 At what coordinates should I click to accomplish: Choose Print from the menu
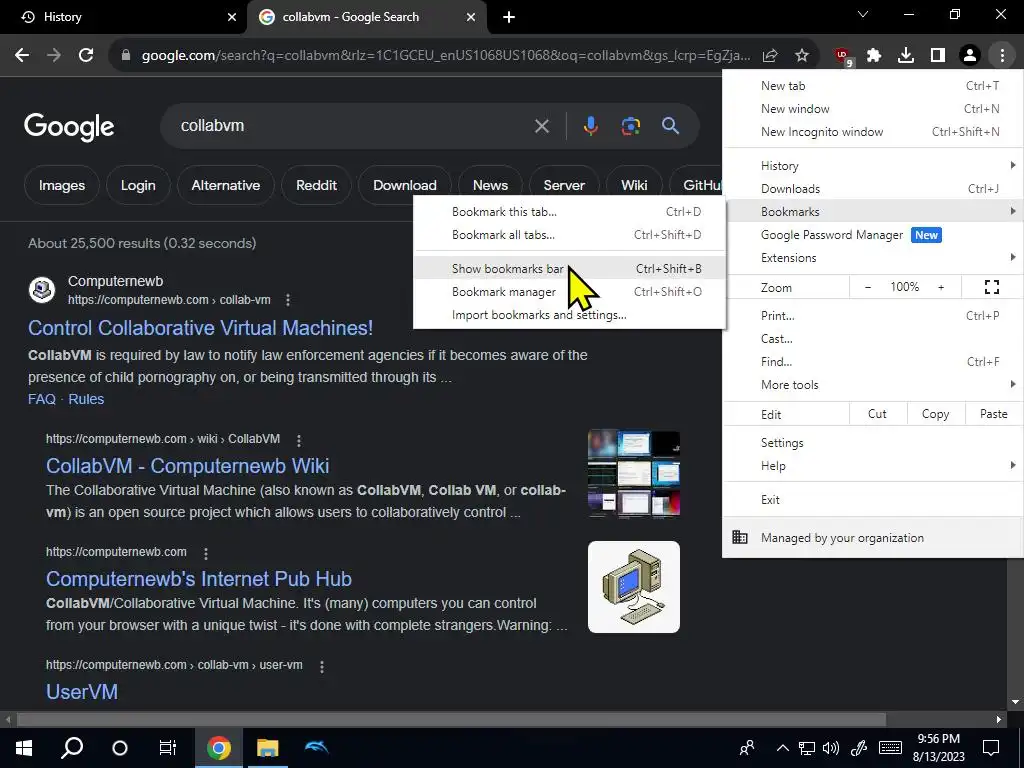872,316
